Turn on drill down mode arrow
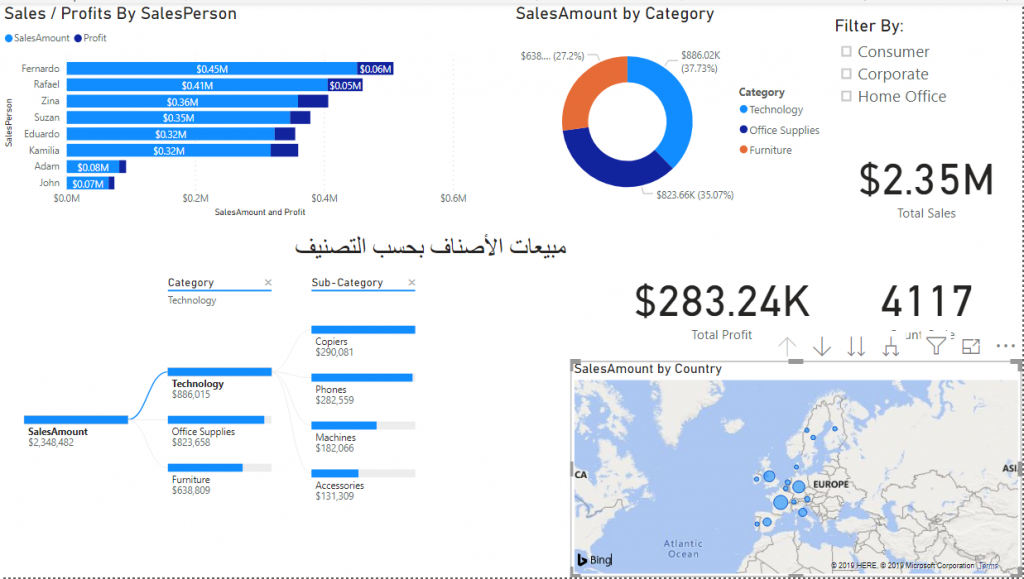This screenshot has width=1024, height=579. click(822, 346)
